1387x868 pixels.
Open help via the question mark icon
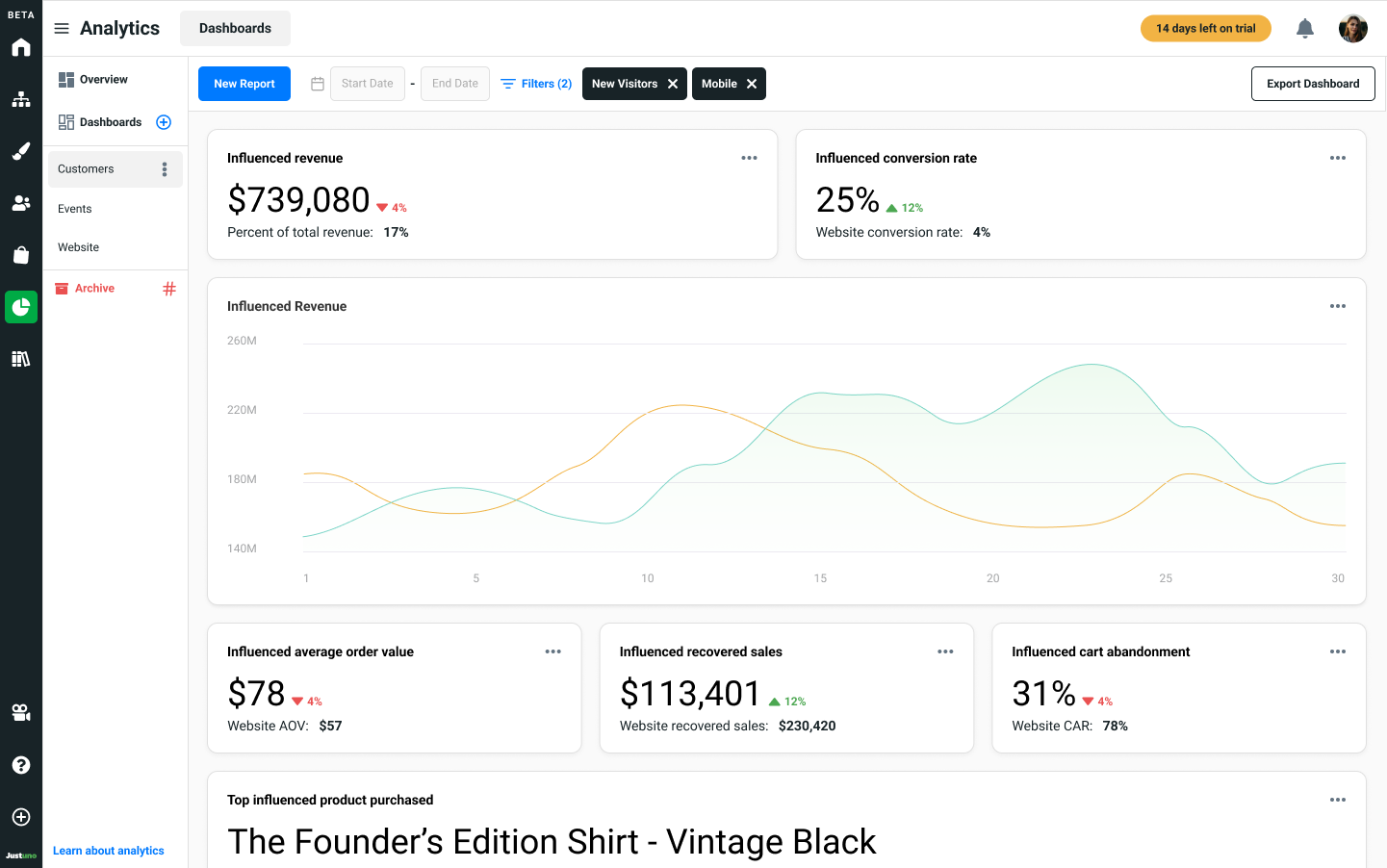click(x=21, y=765)
